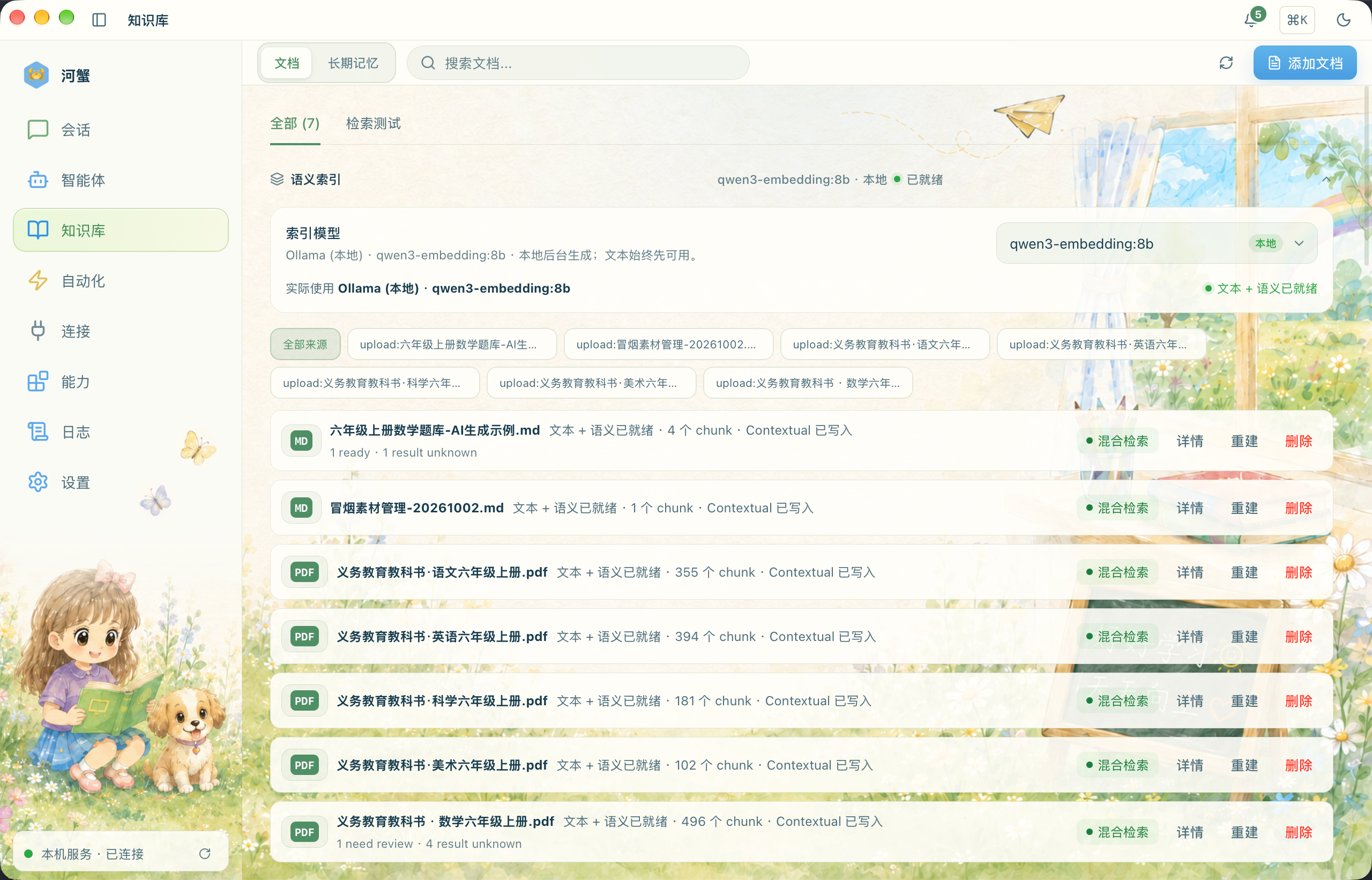Click the 语义索引 layers icon
This screenshot has height=880, width=1372.
277,180
